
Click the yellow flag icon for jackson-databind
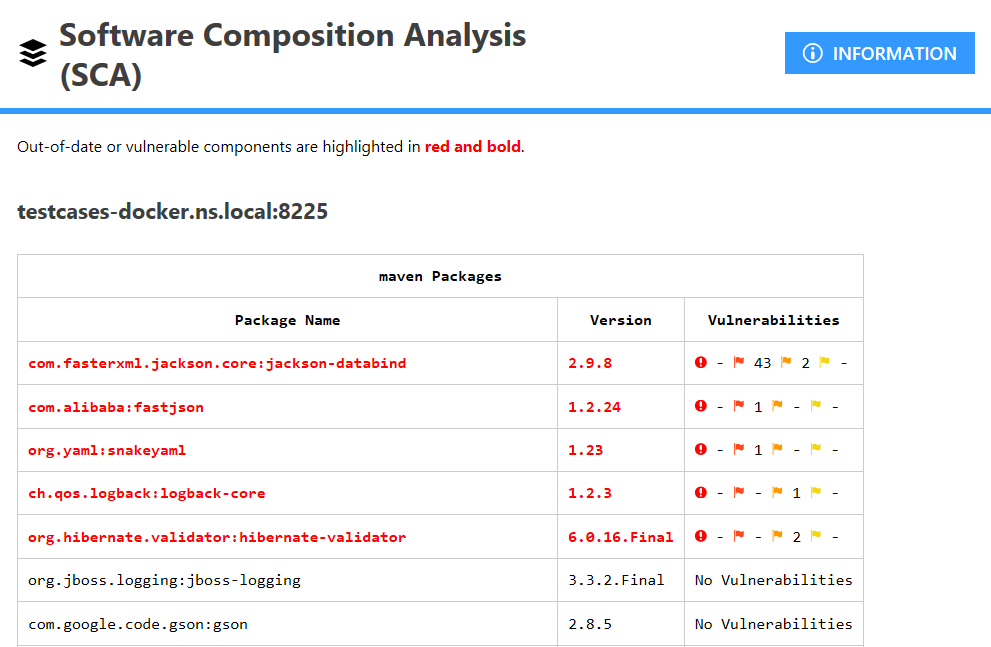pos(823,362)
